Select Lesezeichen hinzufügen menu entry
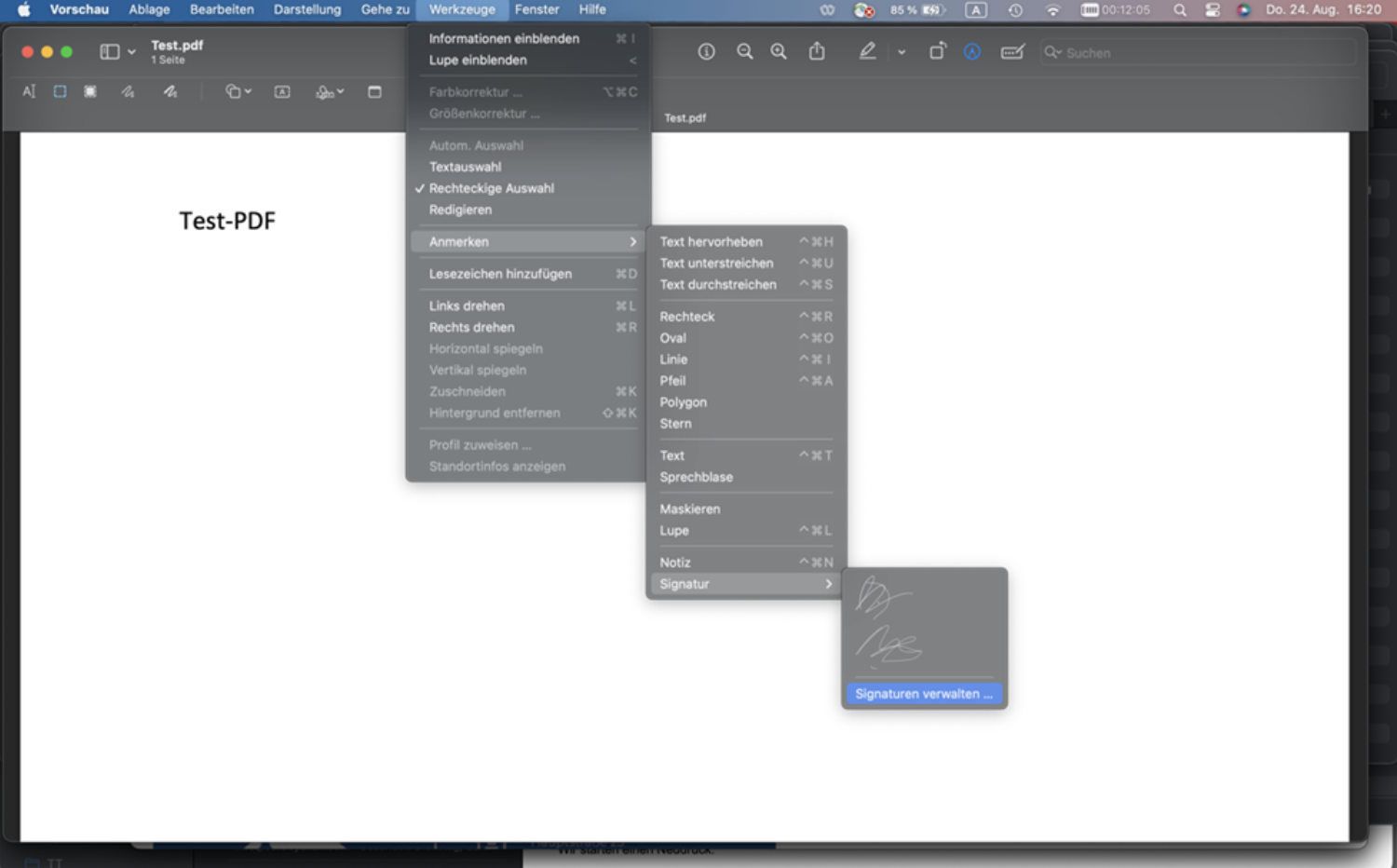 pos(500,274)
